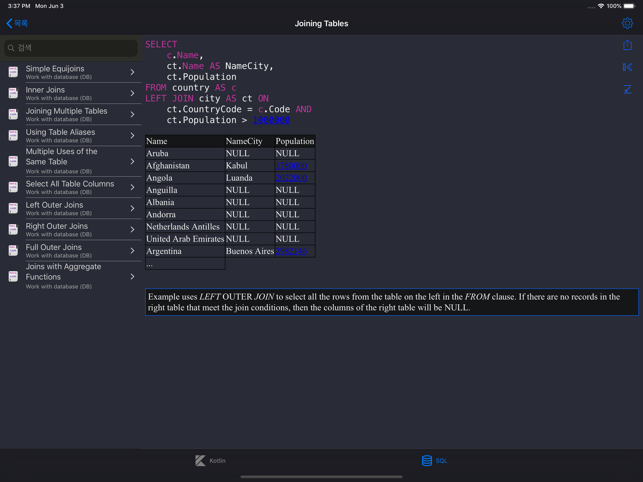Open the Left Outer Joins lesson
The height and width of the screenshot is (482, 643).
tap(71, 208)
